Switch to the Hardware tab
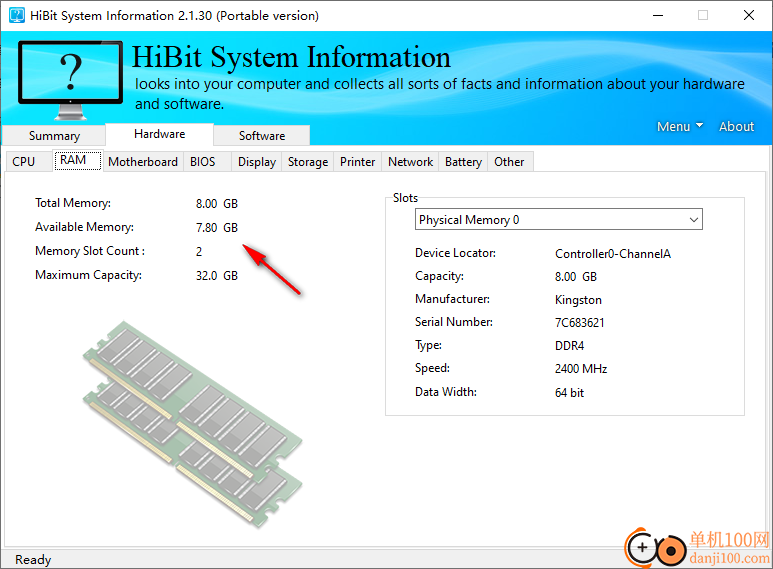Screen dimensions: 773x569 pos(159,134)
